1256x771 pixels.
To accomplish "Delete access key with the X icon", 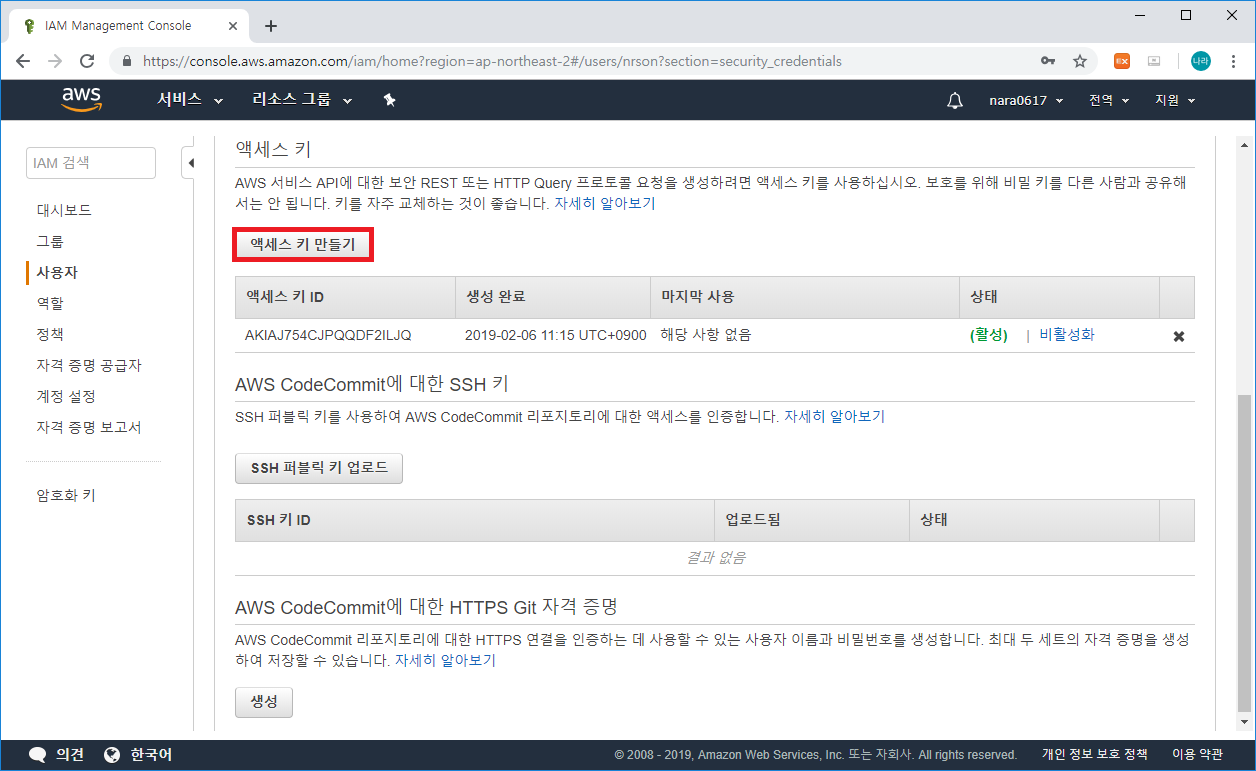I will click(x=1179, y=336).
